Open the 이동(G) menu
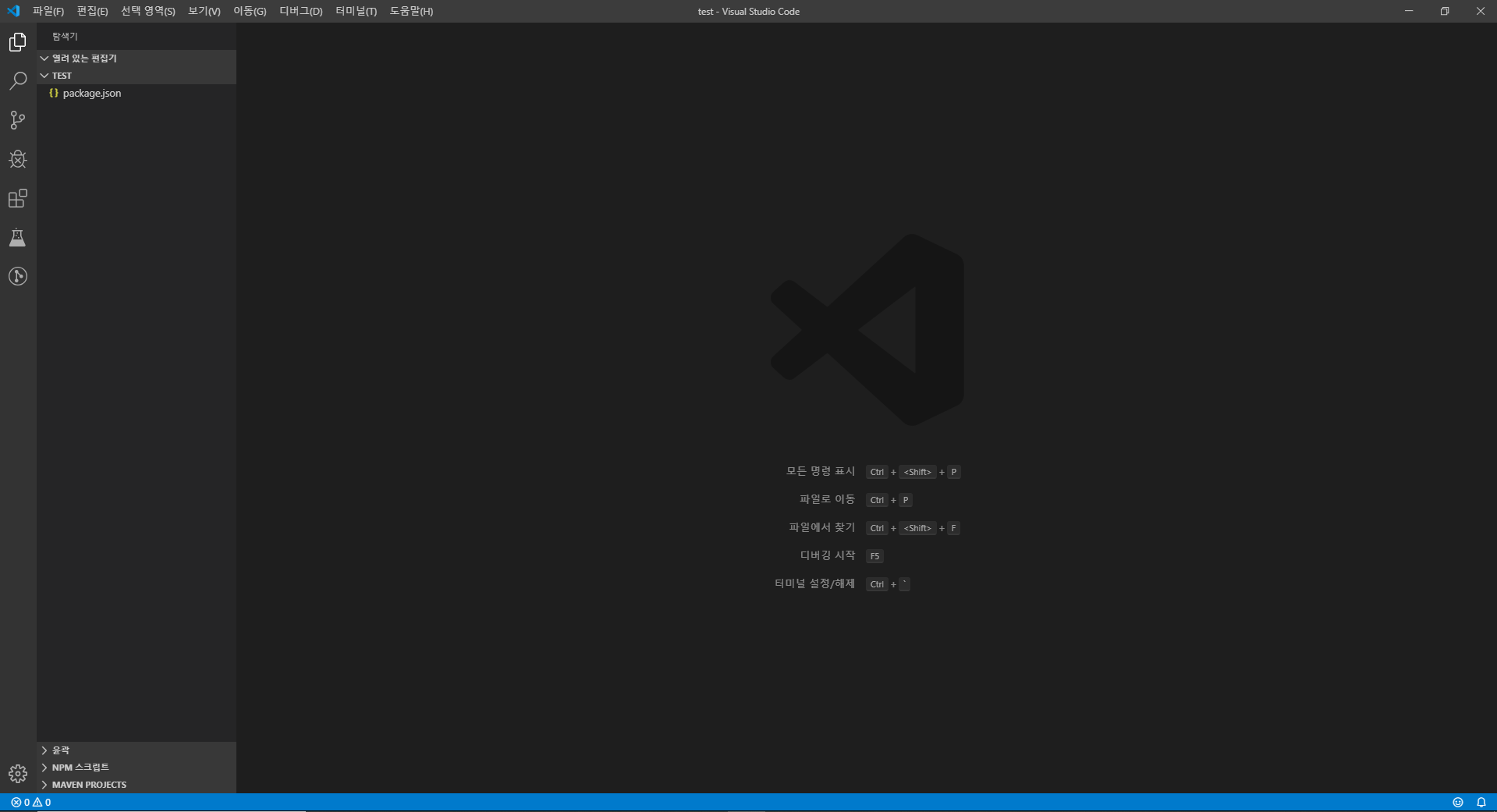1497x812 pixels. (x=250, y=11)
